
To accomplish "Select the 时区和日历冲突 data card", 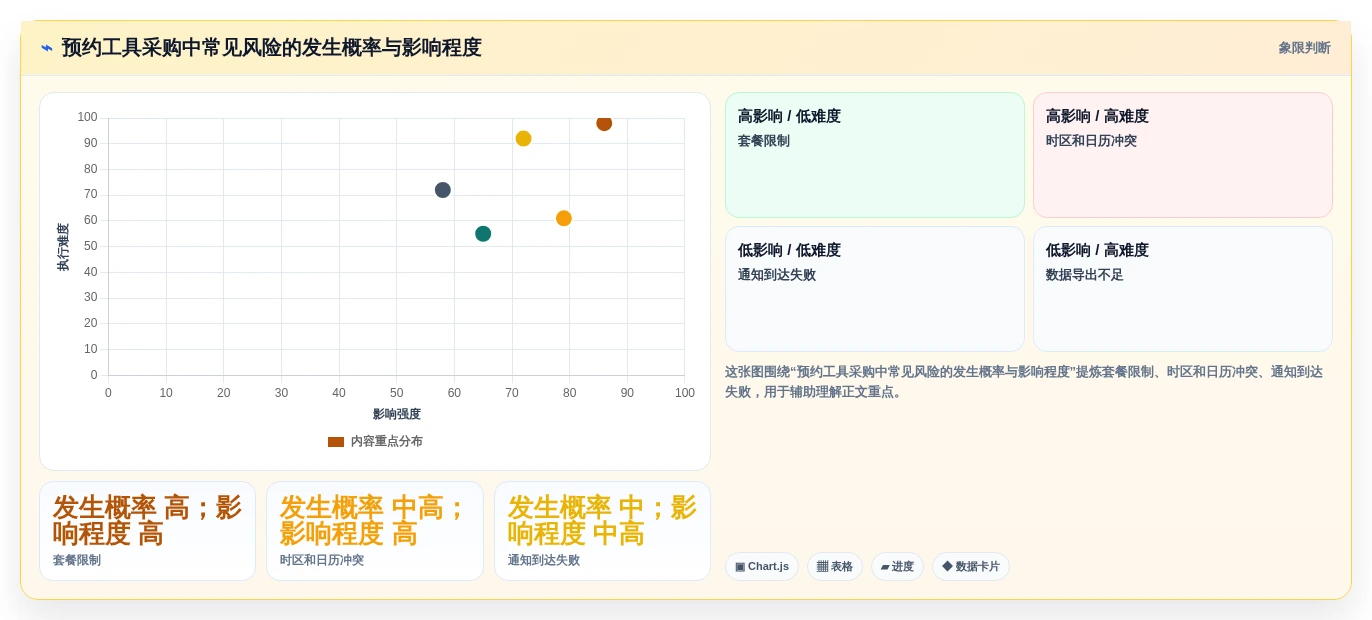I will pos(375,531).
